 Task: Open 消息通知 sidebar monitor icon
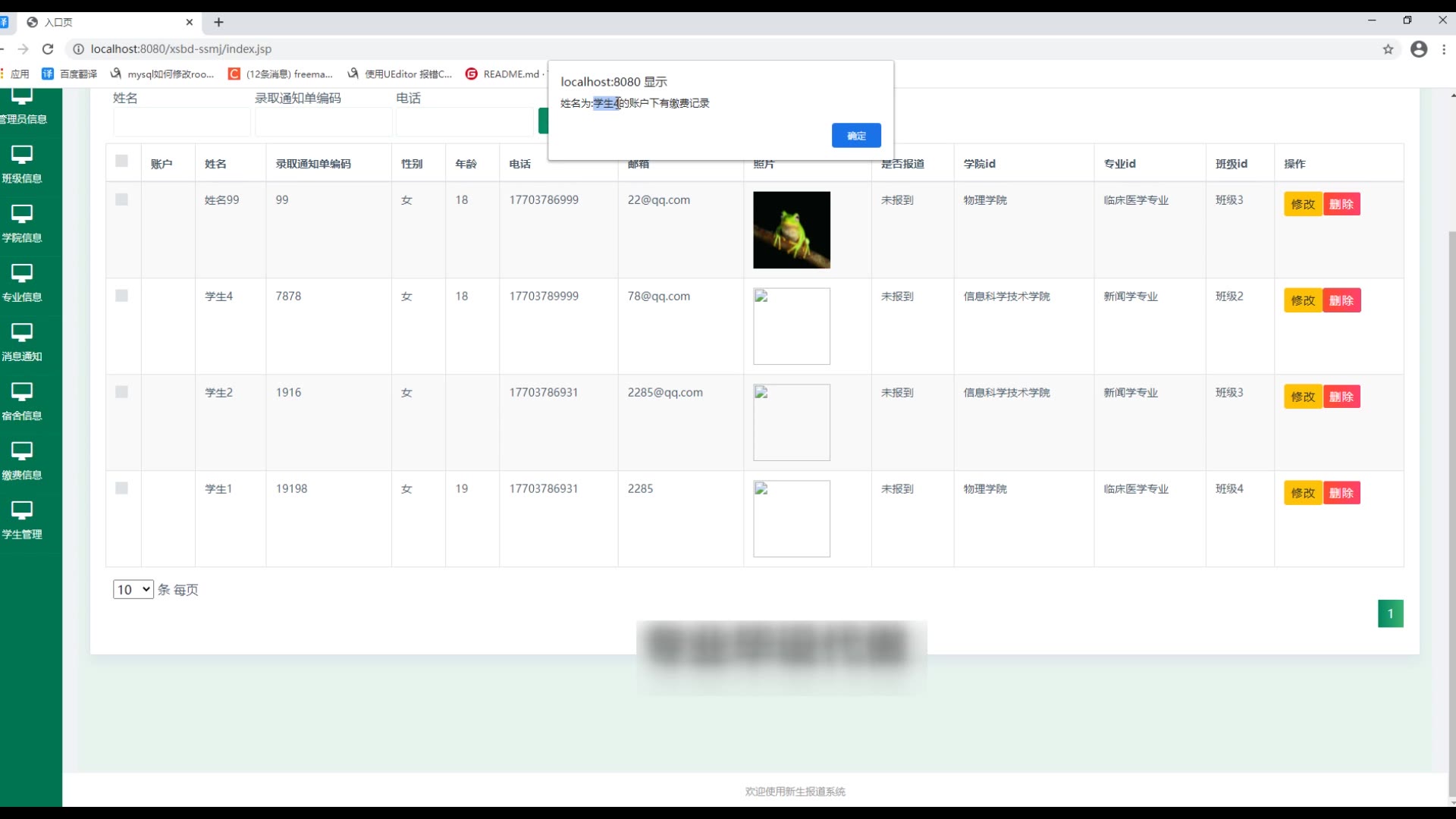[22, 332]
